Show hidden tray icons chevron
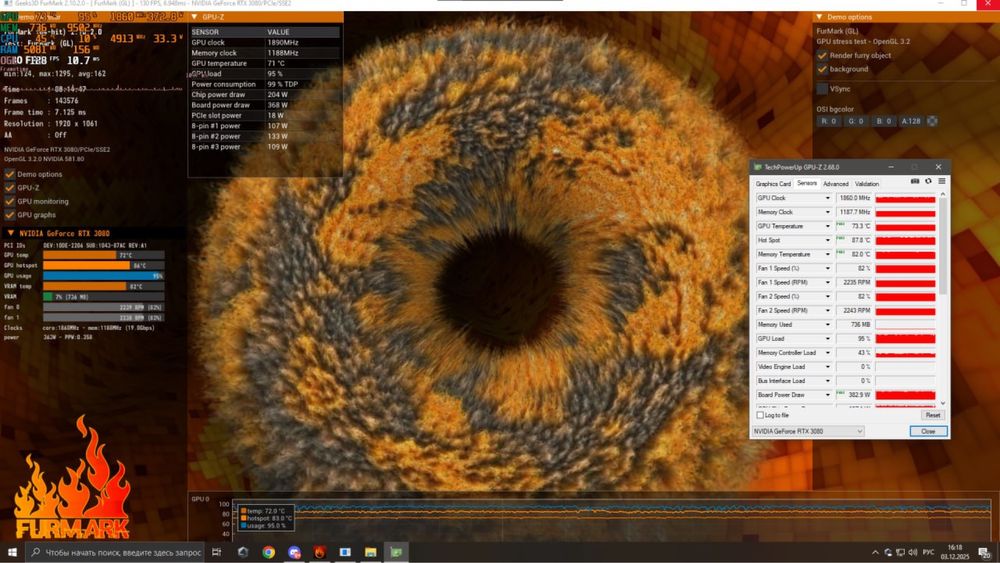The image size is (1000, 563). 875,552
